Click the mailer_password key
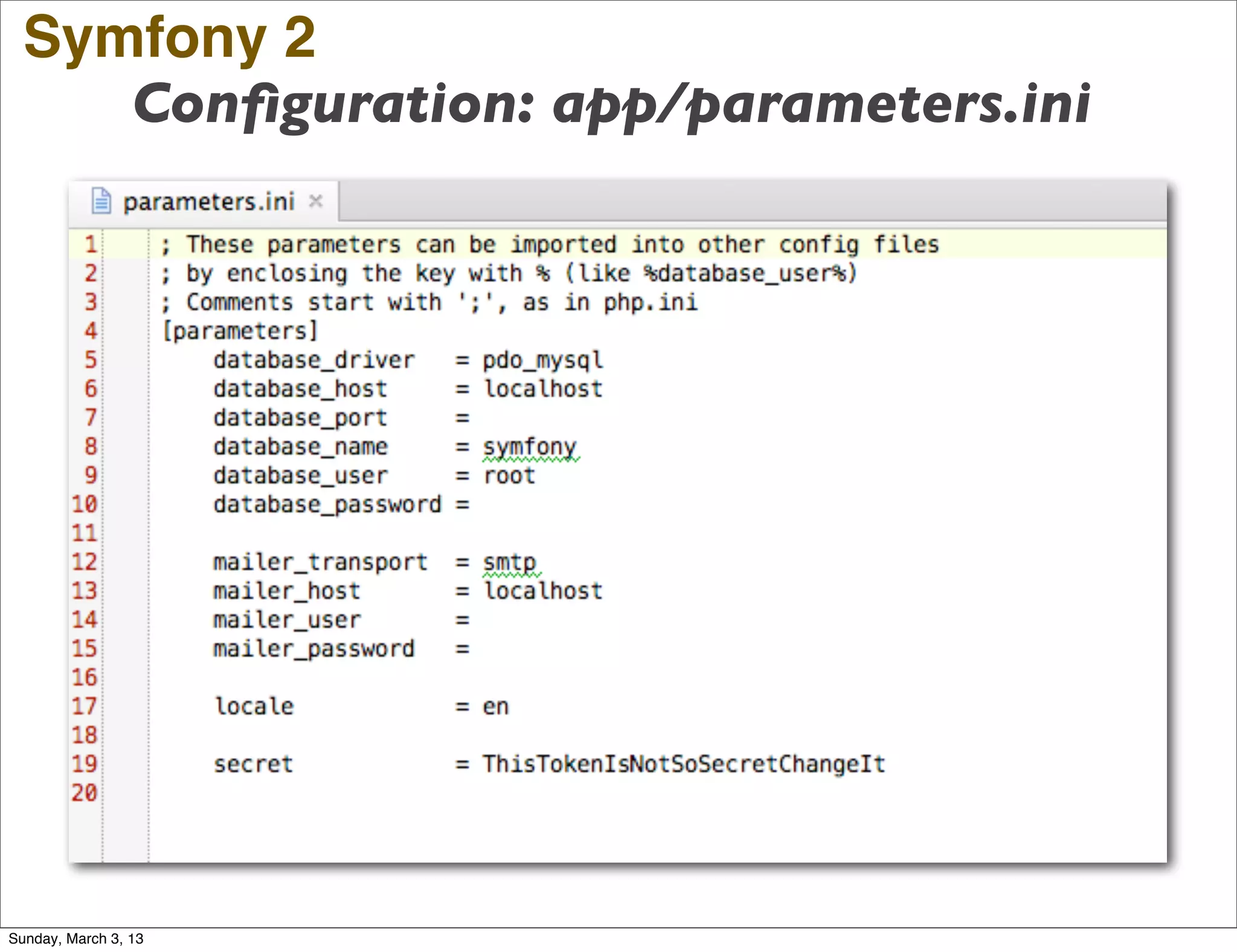The image size is (1237, 952). (314, 649)
